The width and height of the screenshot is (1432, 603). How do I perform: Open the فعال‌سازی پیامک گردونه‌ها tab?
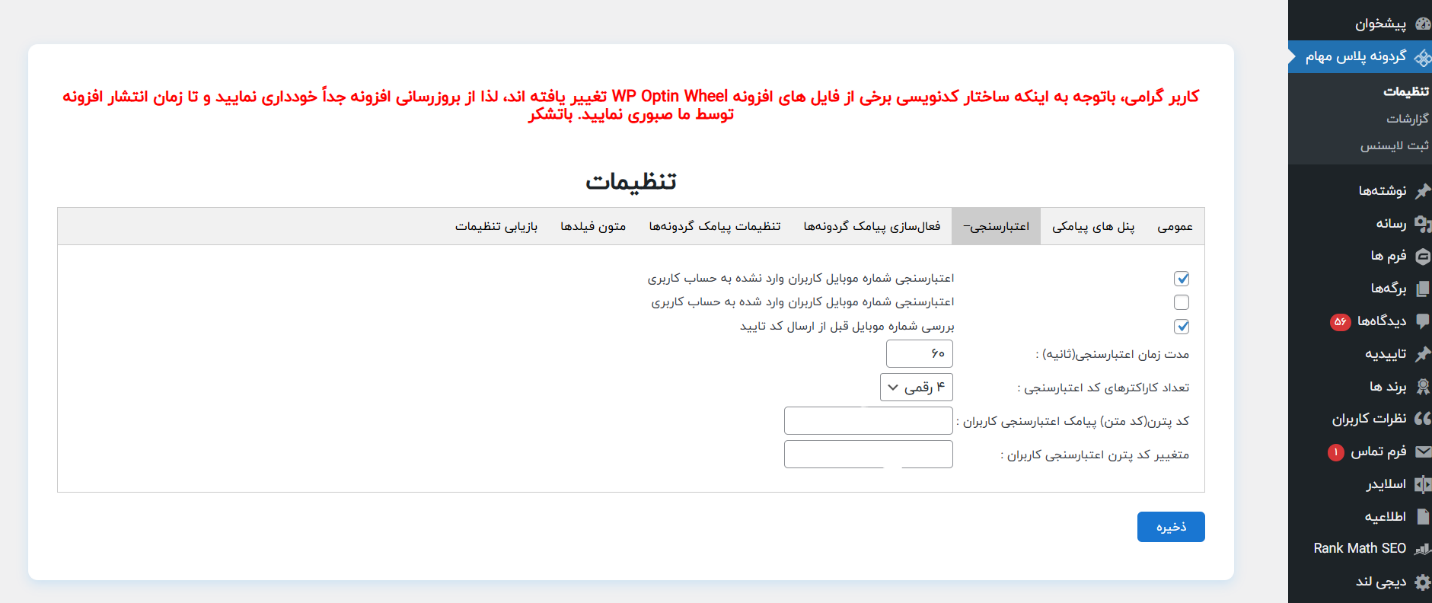[872, 227]
